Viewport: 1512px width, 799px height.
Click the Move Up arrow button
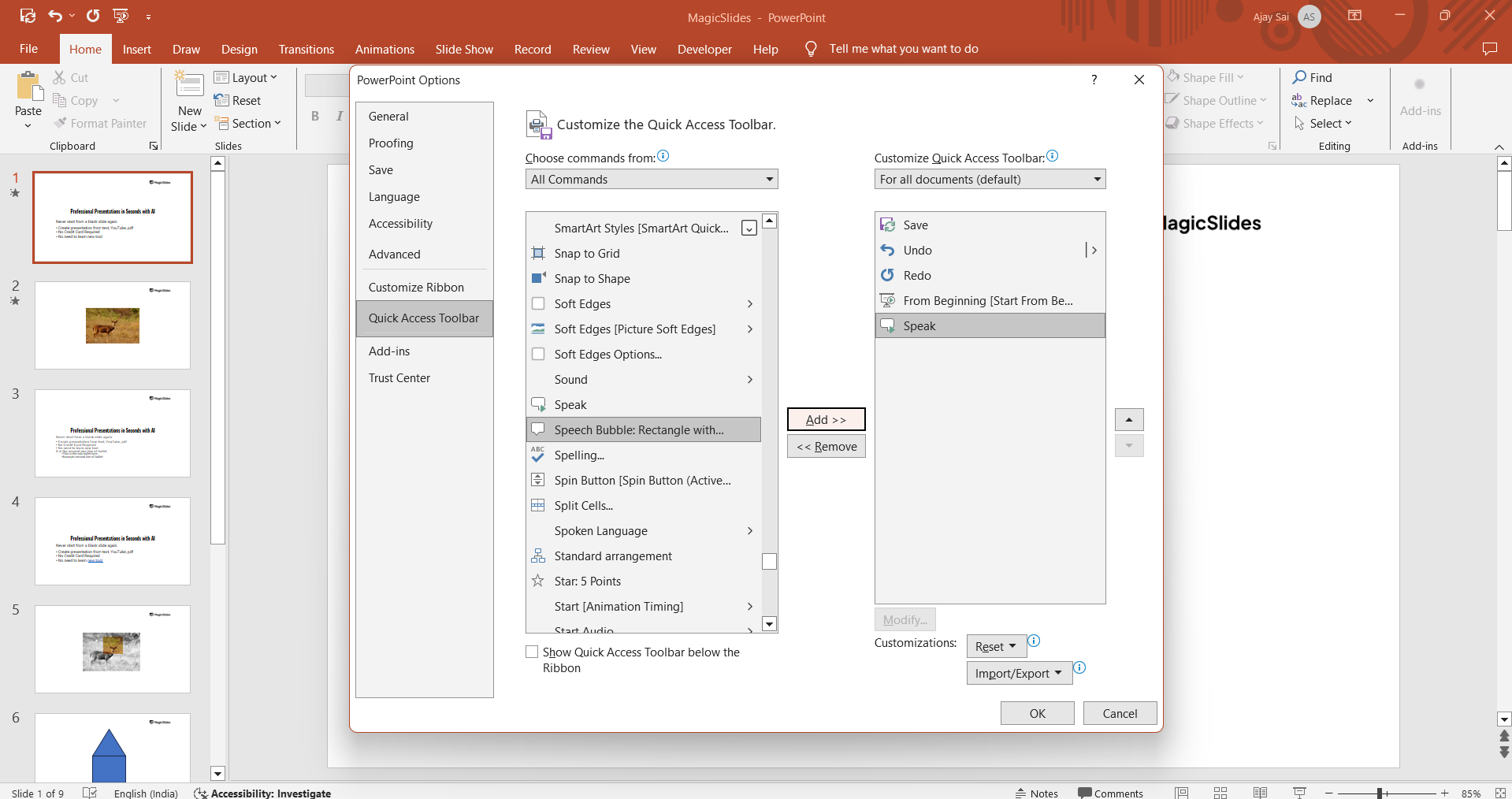pyautogui.click(x=1128, y=420)
